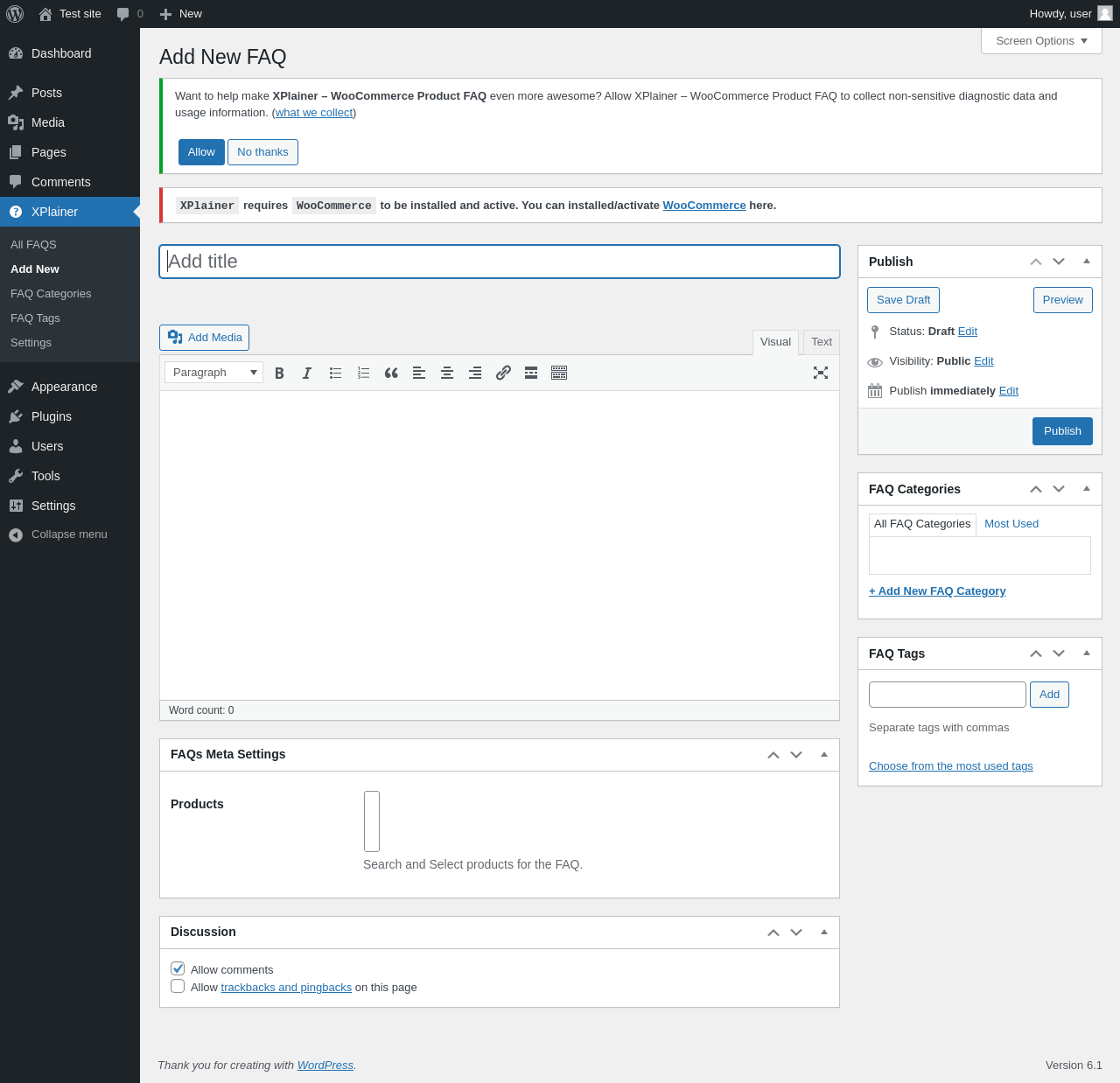
Task: Uncheck the Allow comments checkbox
Action: coord(178,968)
